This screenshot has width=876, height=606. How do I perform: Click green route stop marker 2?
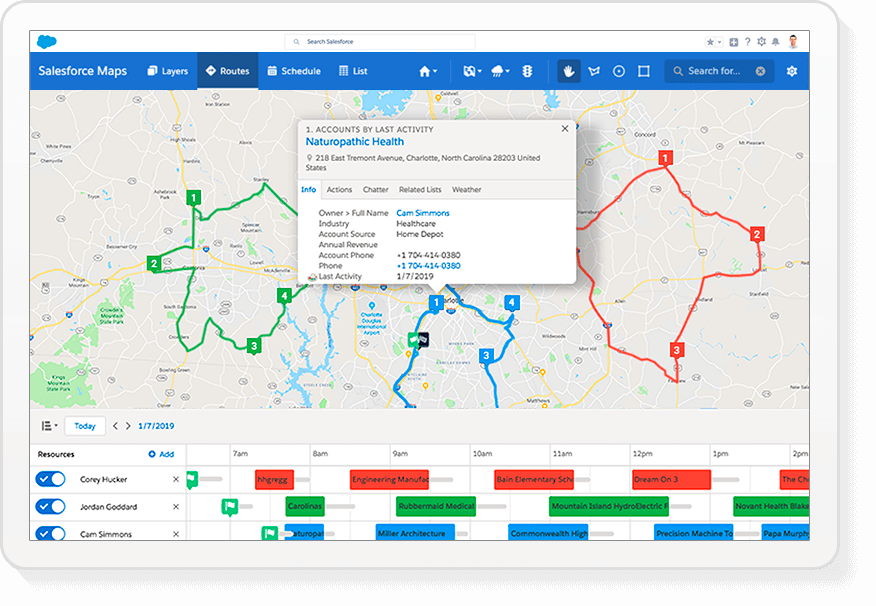[154, 264]
